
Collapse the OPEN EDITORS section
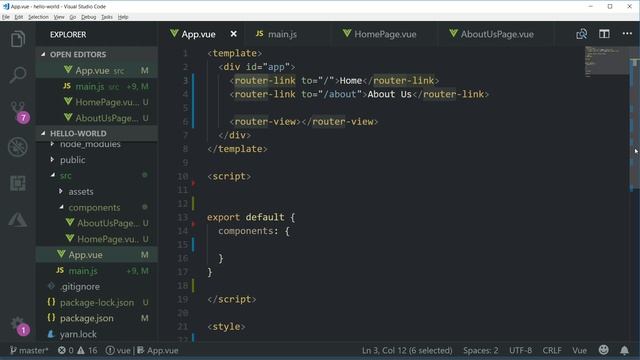(x=97, y=54)
